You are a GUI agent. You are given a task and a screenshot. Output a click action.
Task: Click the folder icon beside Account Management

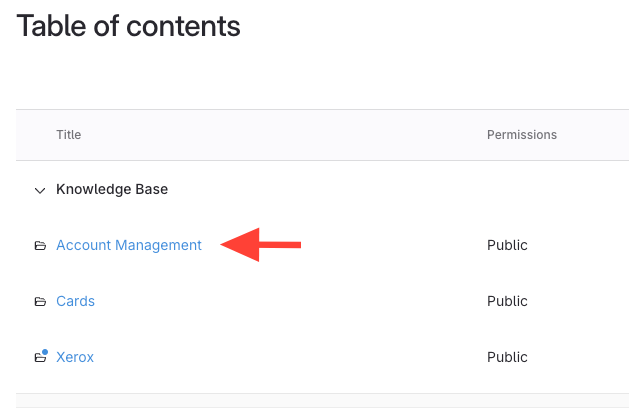point(40,245)
